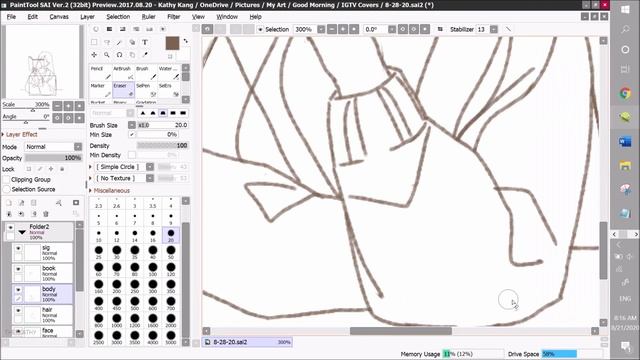
Task: Collapse the Folder2 layer group
Action: tap(22, 232)
